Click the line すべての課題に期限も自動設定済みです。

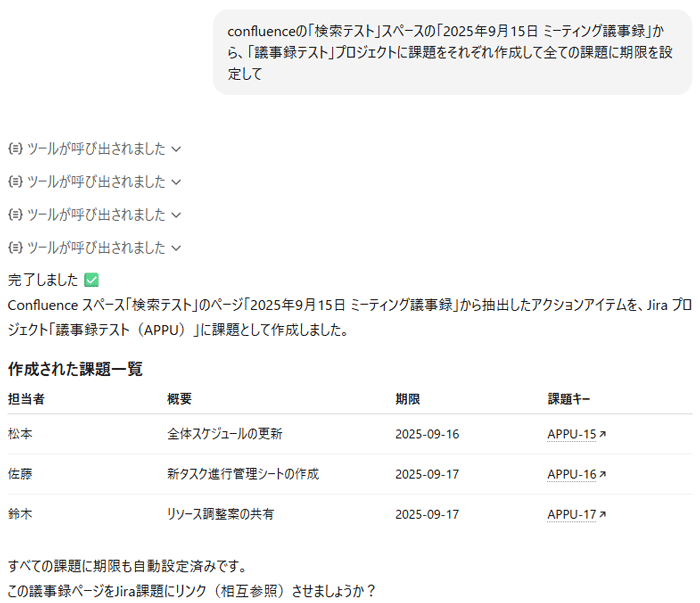pos(128,566)
